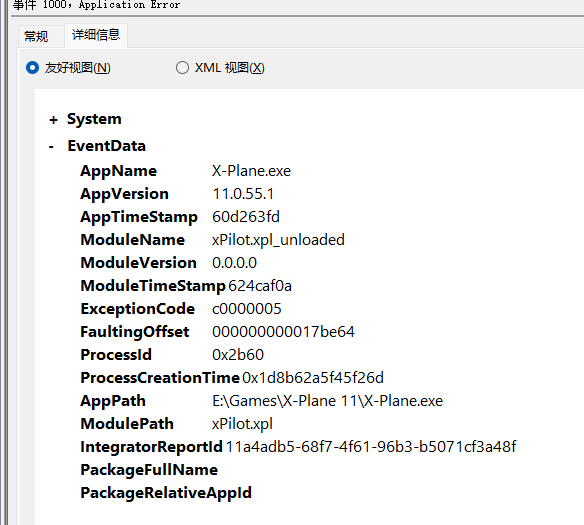Click the AppVersion label
Image resolution: width=584 pixels, height=525 pixels.
click(124, 195)
